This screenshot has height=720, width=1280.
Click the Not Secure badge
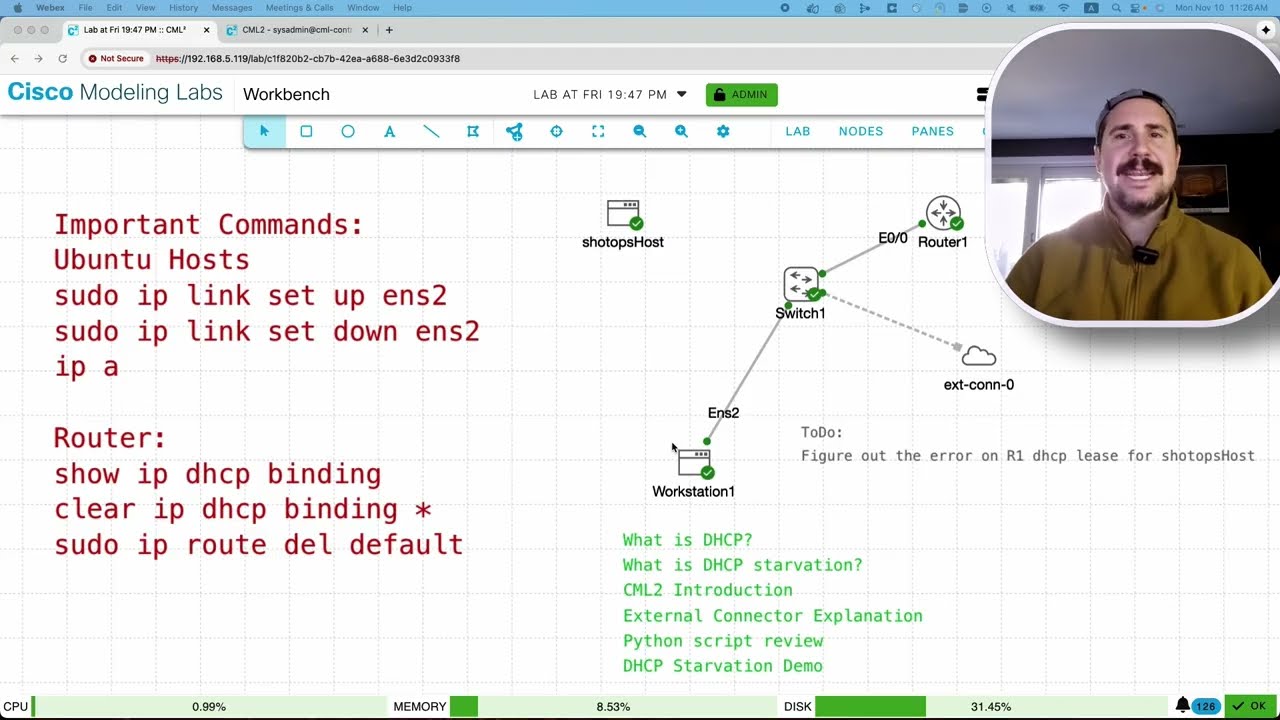116,59
